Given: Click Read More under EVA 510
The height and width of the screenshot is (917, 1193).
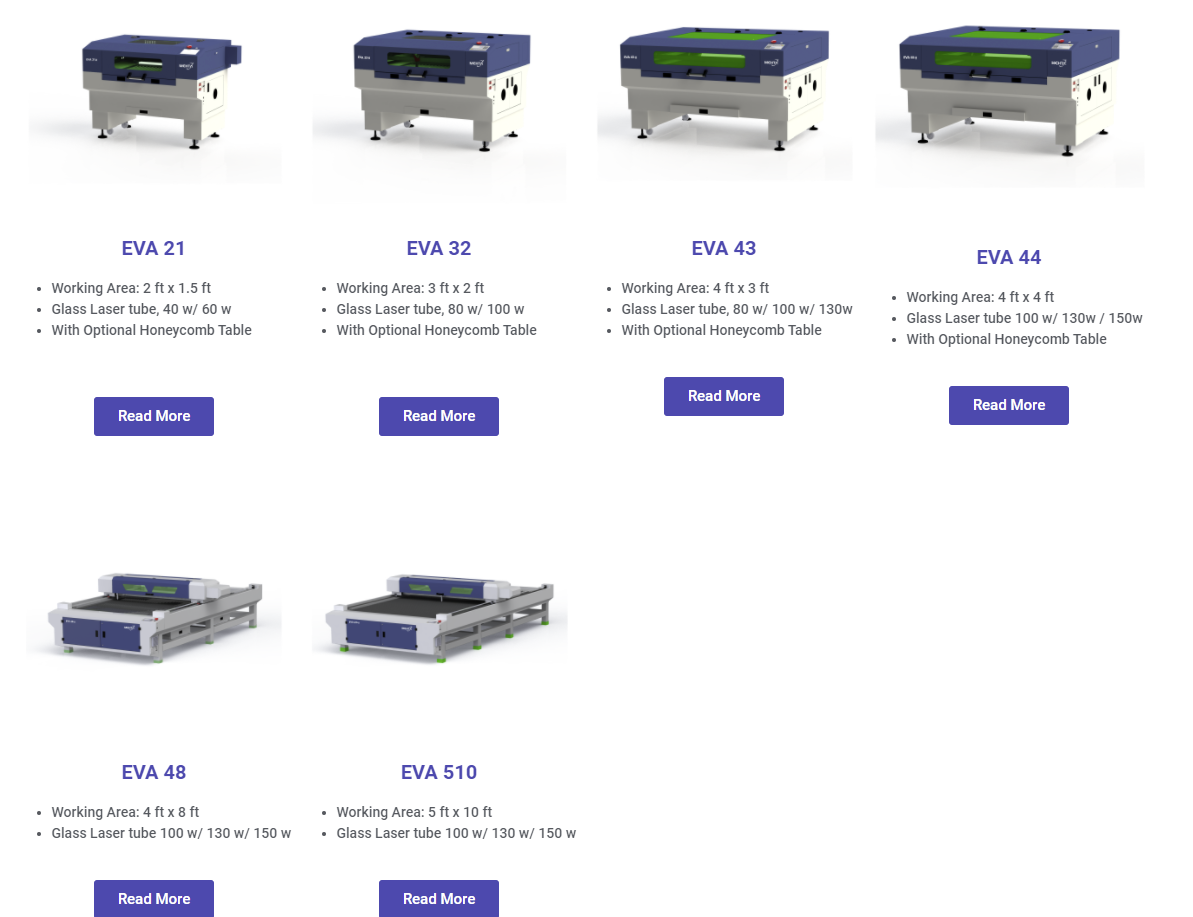Looking at the screenshot, I should (x=439, y=899).
